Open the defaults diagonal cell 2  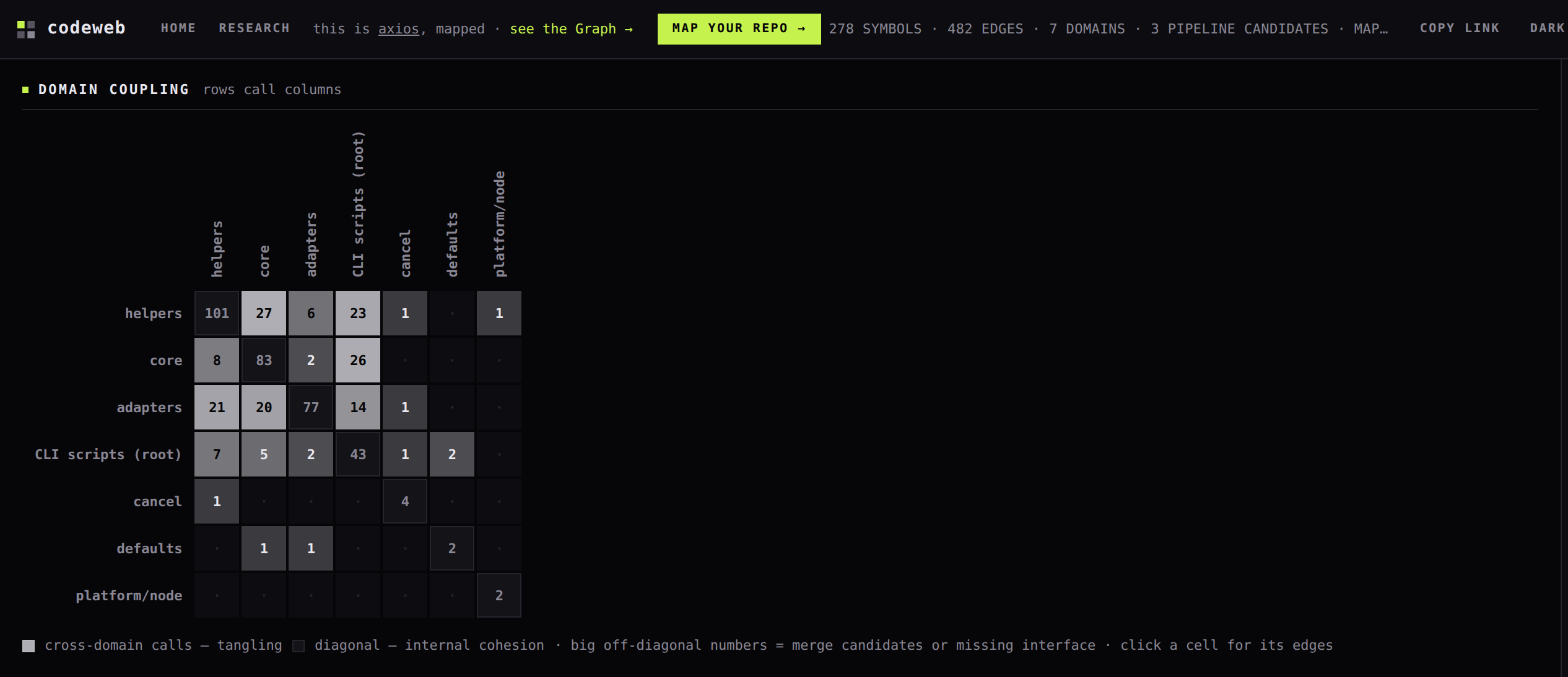coord(452,548)
